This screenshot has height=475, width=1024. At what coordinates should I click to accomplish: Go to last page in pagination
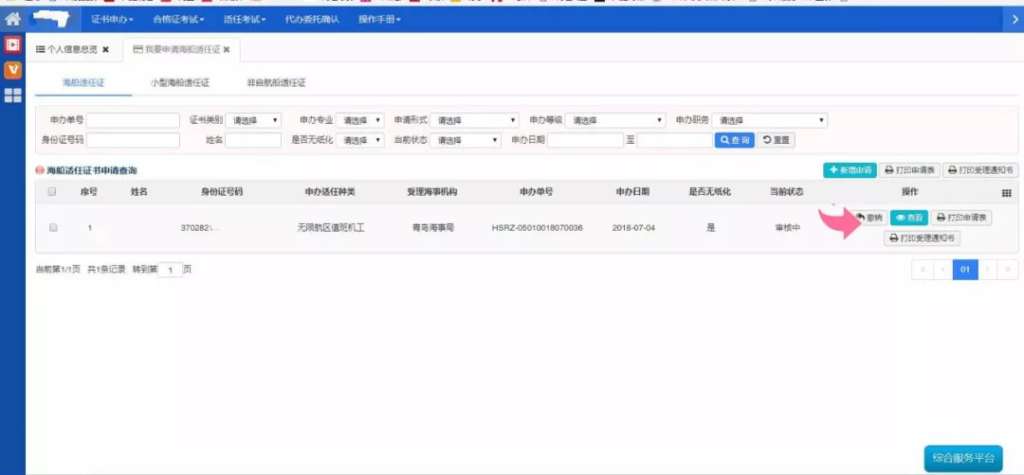tap(1008, 269)
